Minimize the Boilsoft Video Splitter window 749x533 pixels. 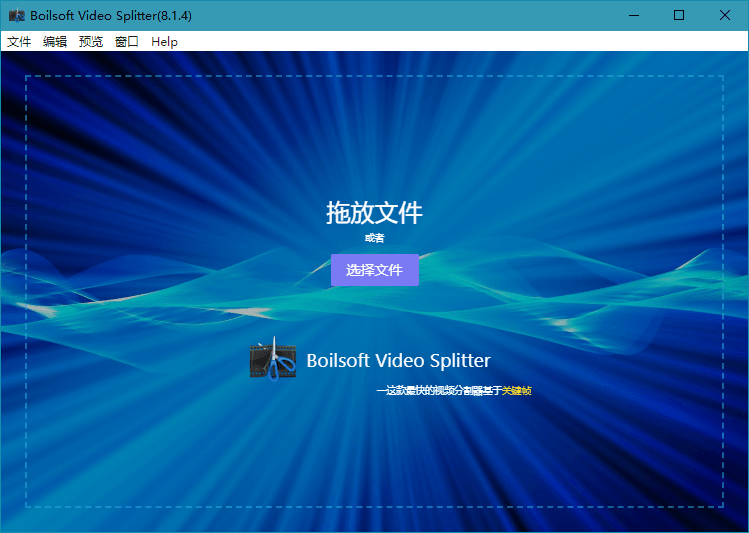633,15
